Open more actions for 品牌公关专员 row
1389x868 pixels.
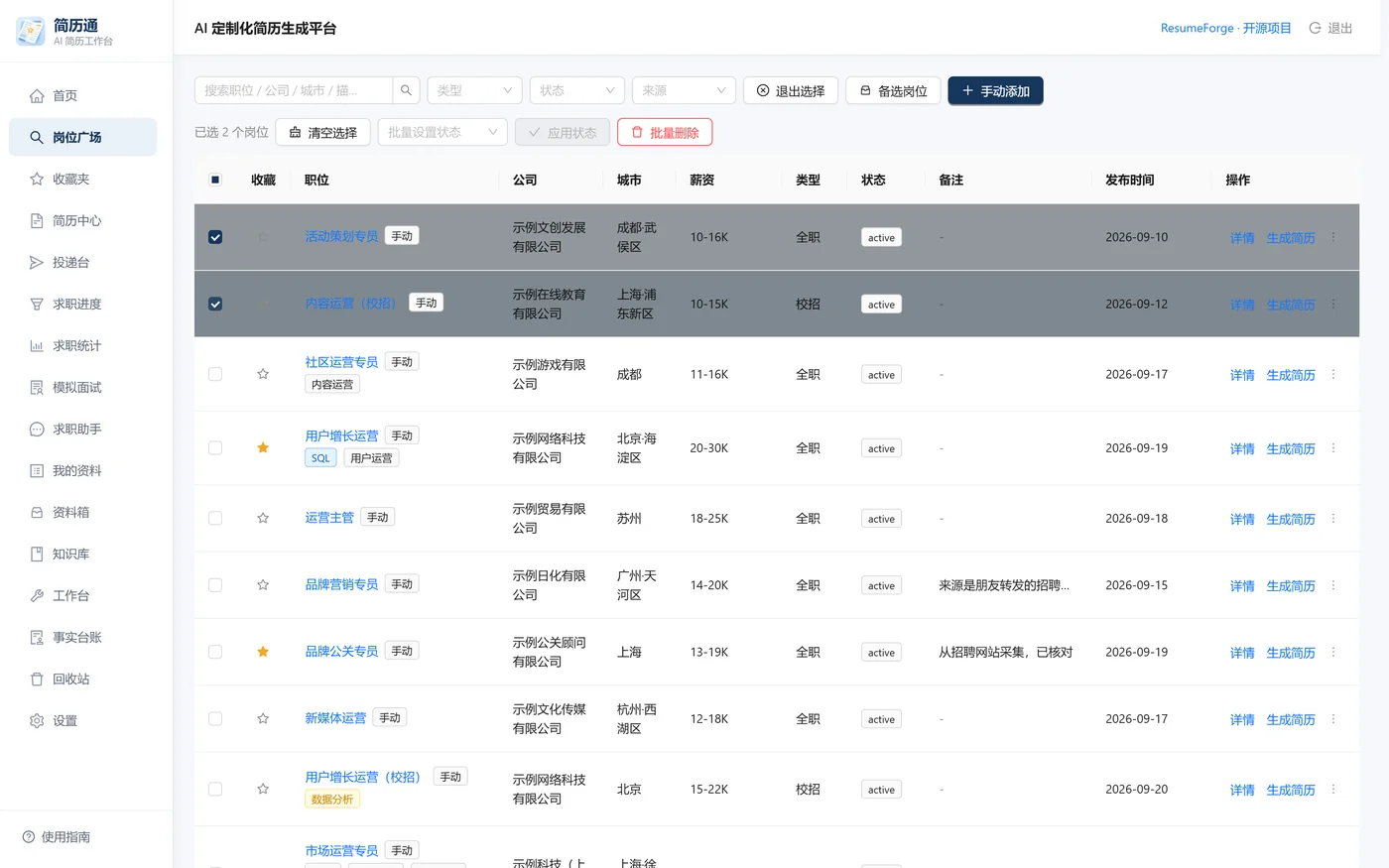point(1333,652)
